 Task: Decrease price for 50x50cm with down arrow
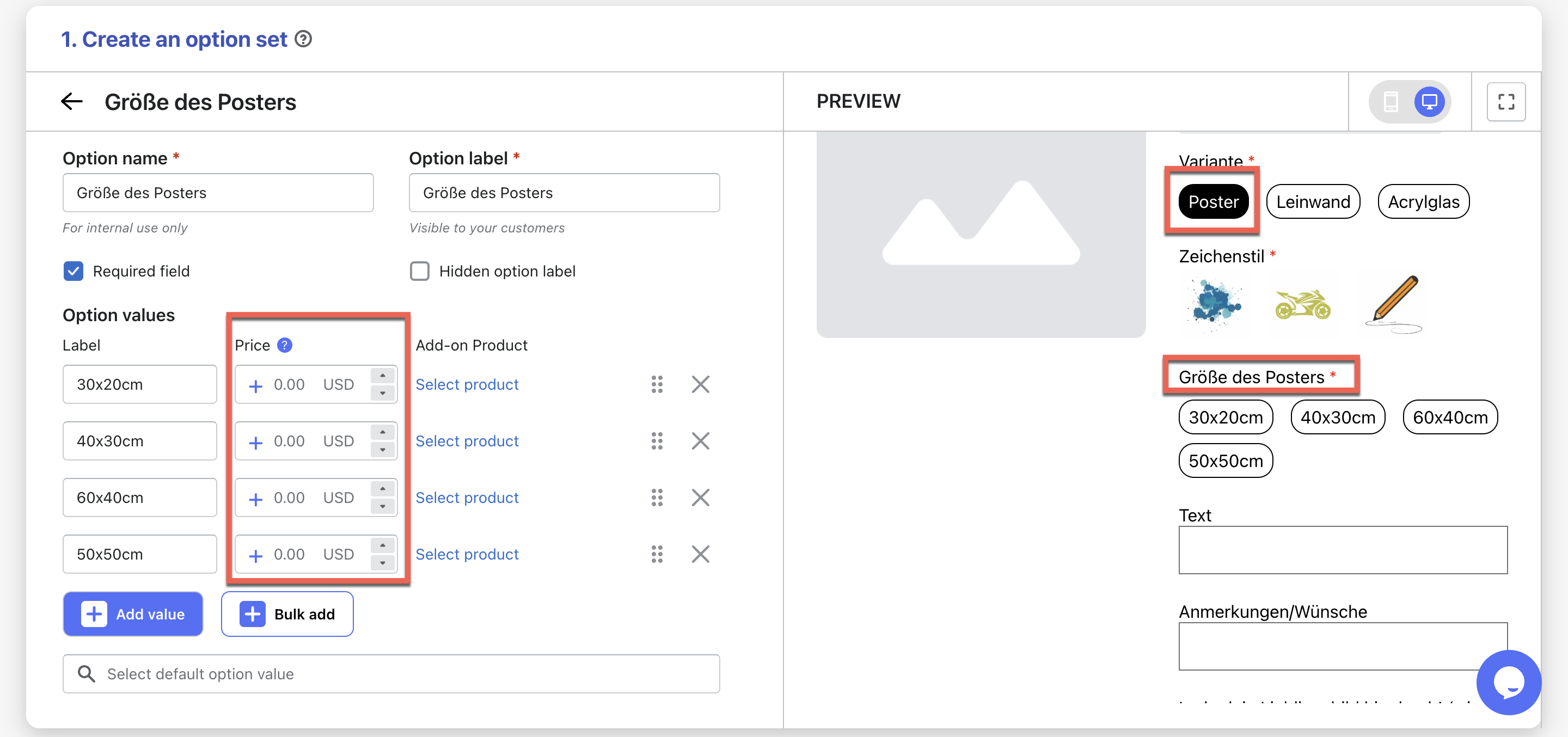[x=383, y=563]
